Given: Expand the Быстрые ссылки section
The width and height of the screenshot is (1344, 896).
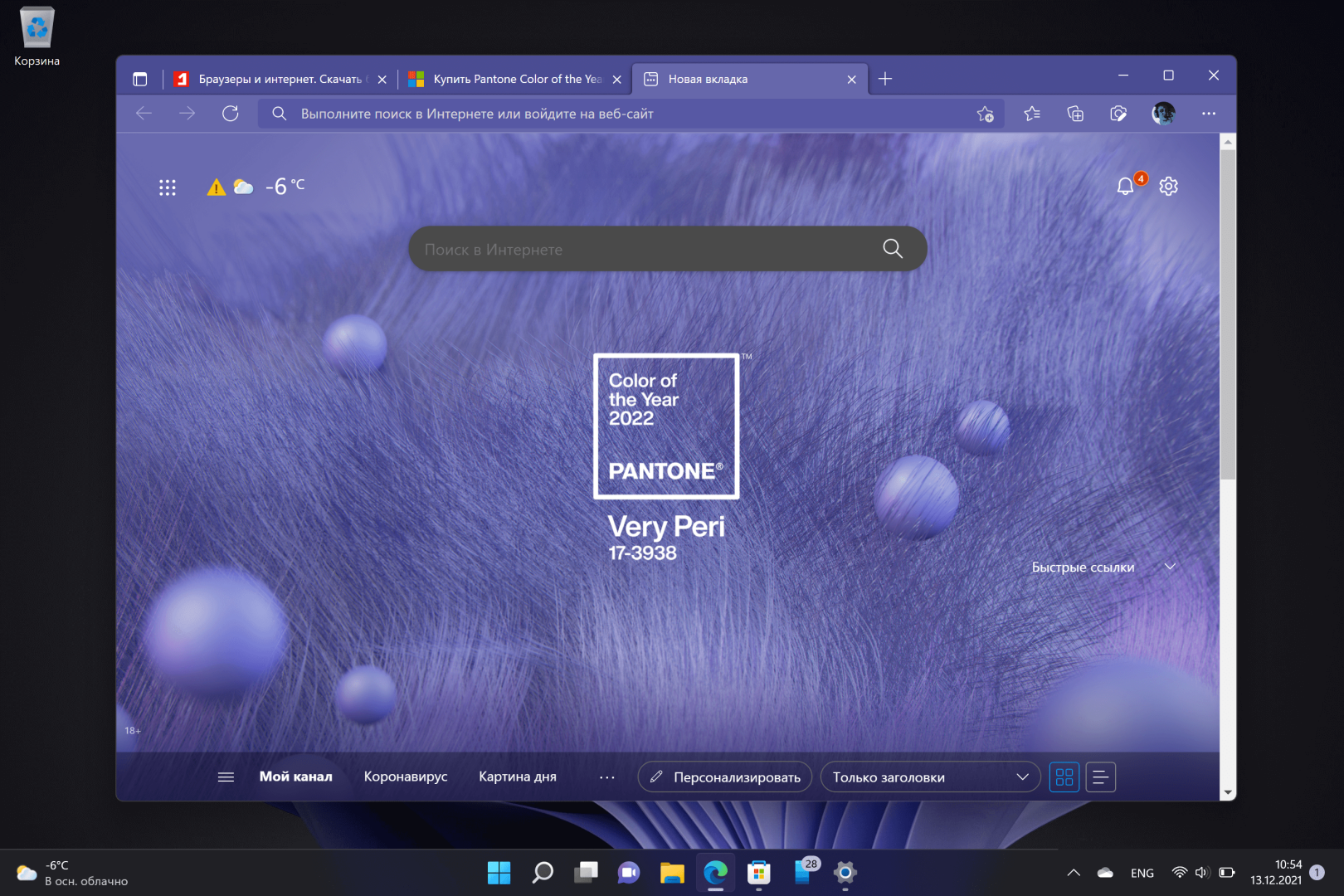Looking at the screenshot, I should pyautogui.click(x=1171, y=567).
